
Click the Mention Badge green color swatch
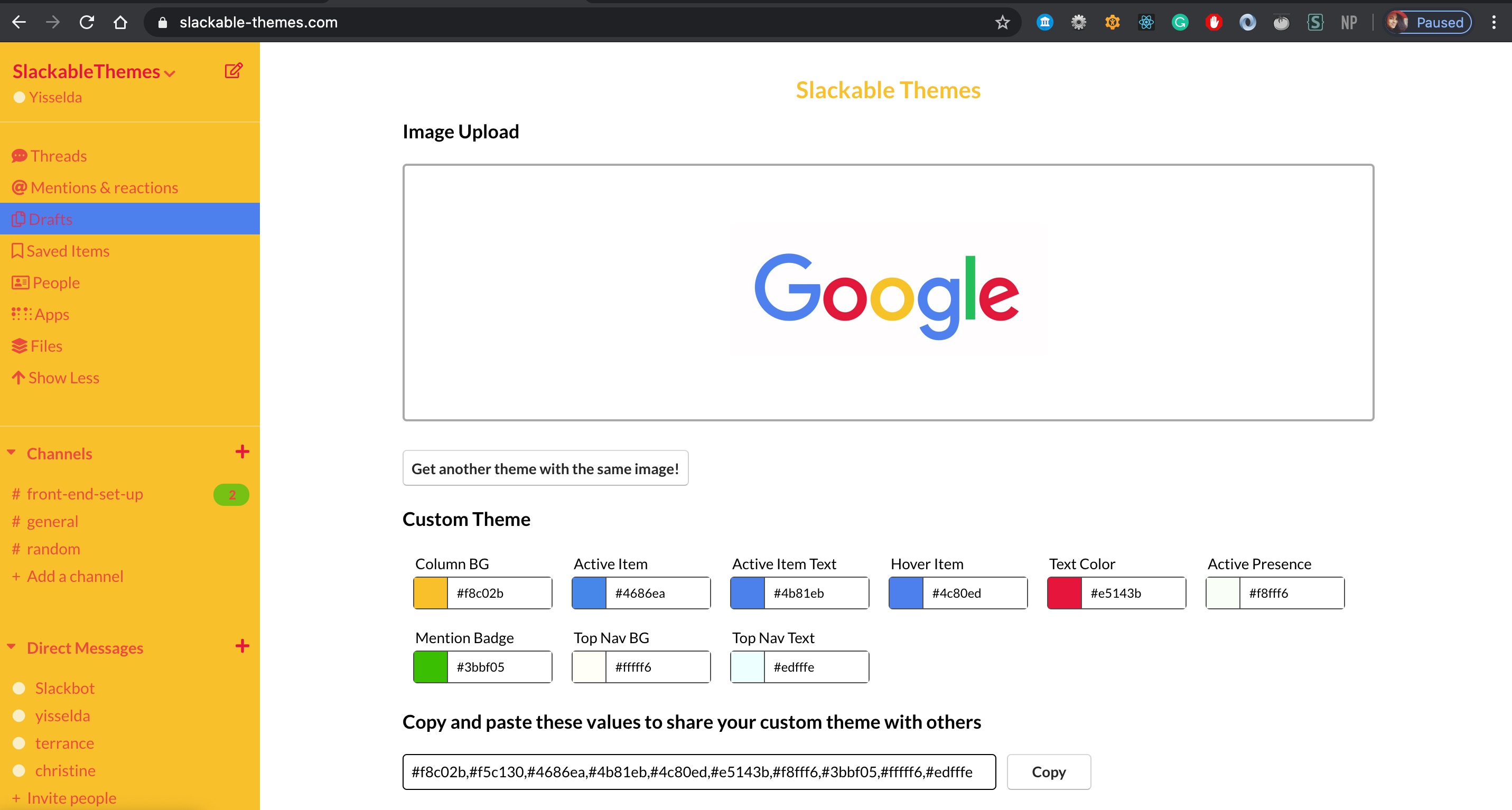430,667
